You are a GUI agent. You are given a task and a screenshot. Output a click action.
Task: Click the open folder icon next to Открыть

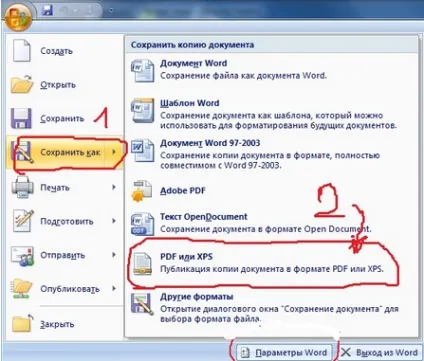tap(22, 84)
